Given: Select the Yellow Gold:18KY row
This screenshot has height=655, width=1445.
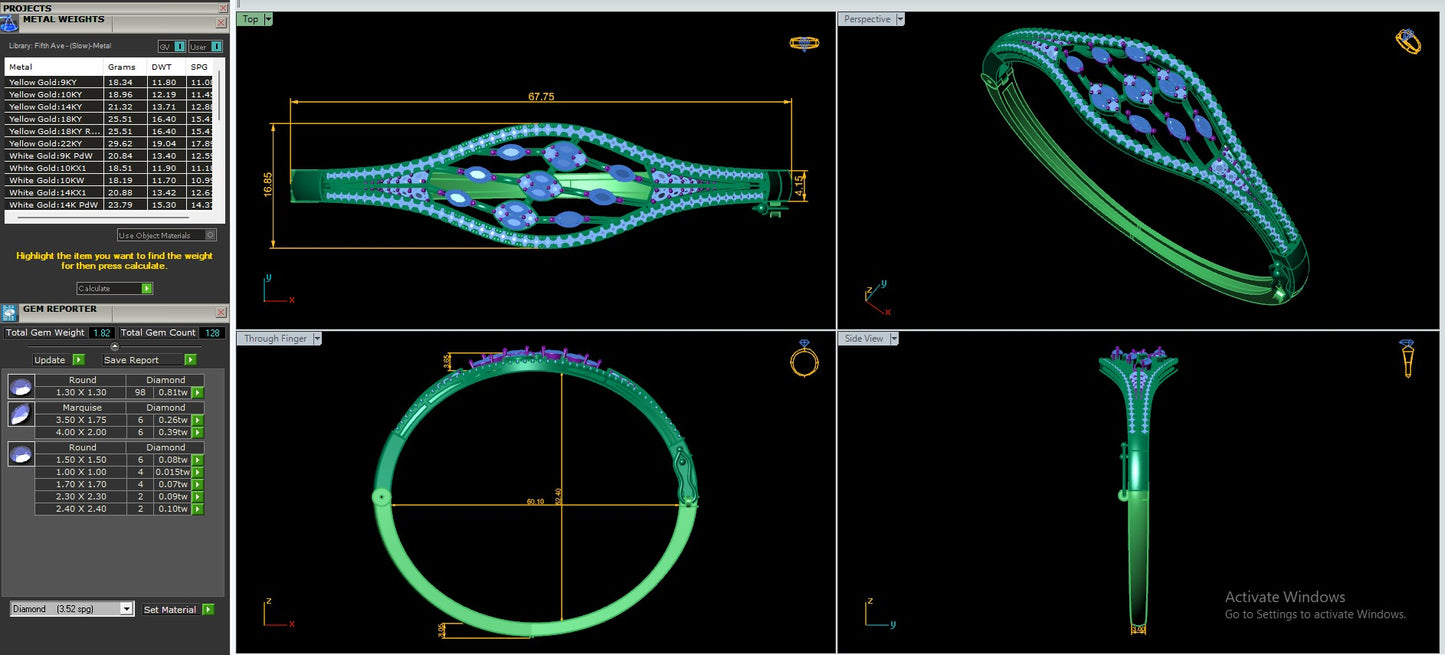Looking at the screenshot, I should (x=108, y=119).
